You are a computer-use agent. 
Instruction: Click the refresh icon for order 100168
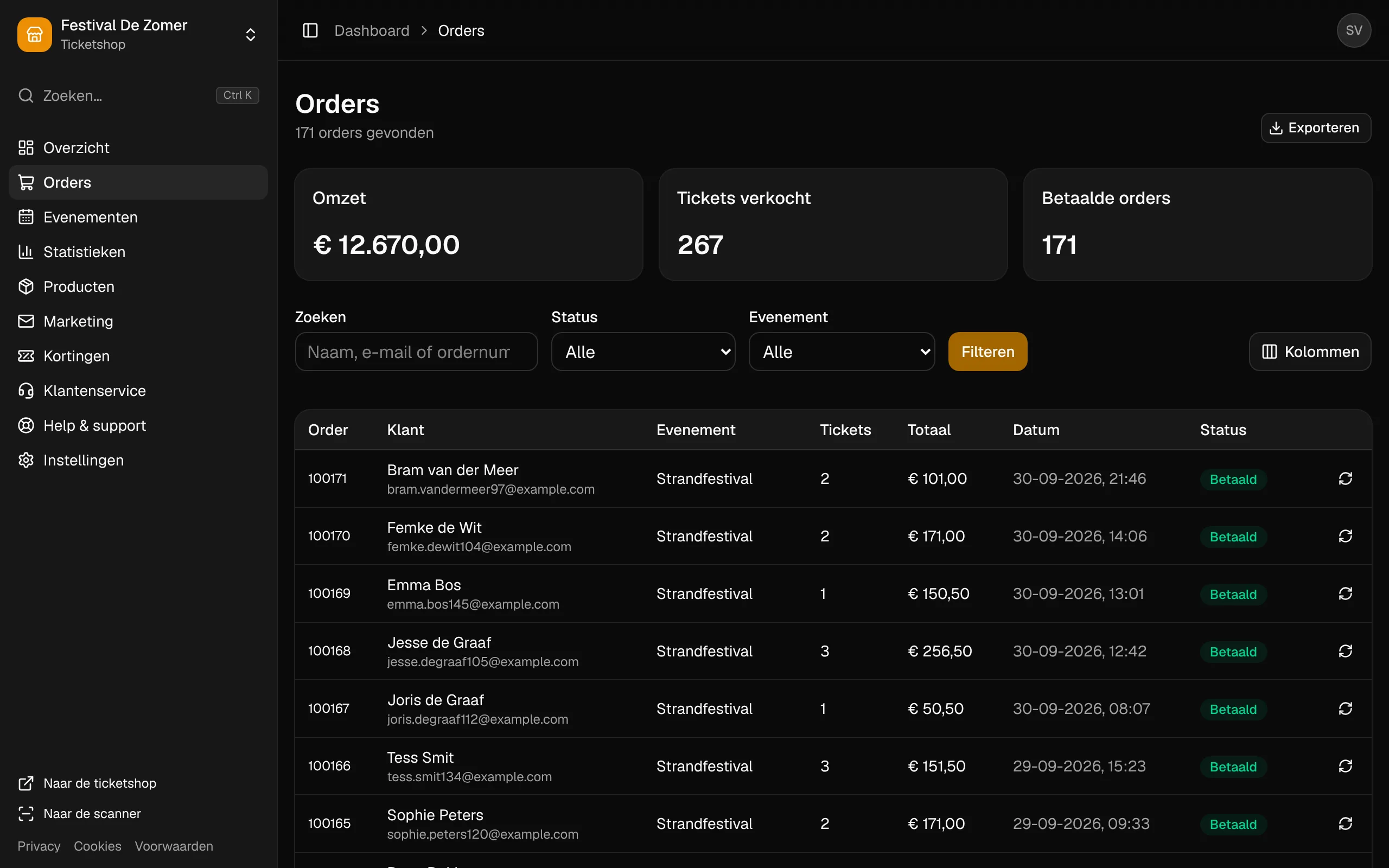[x=1346, y=650]
